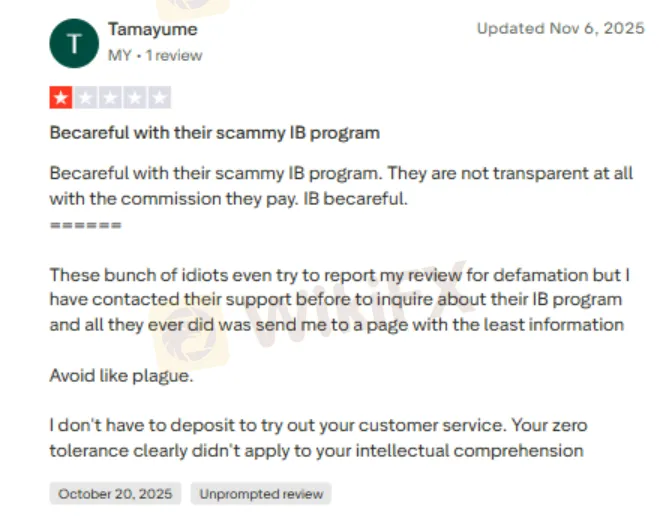Select the fourth grey rating star
Screen dimensions: 659x525
134,98
